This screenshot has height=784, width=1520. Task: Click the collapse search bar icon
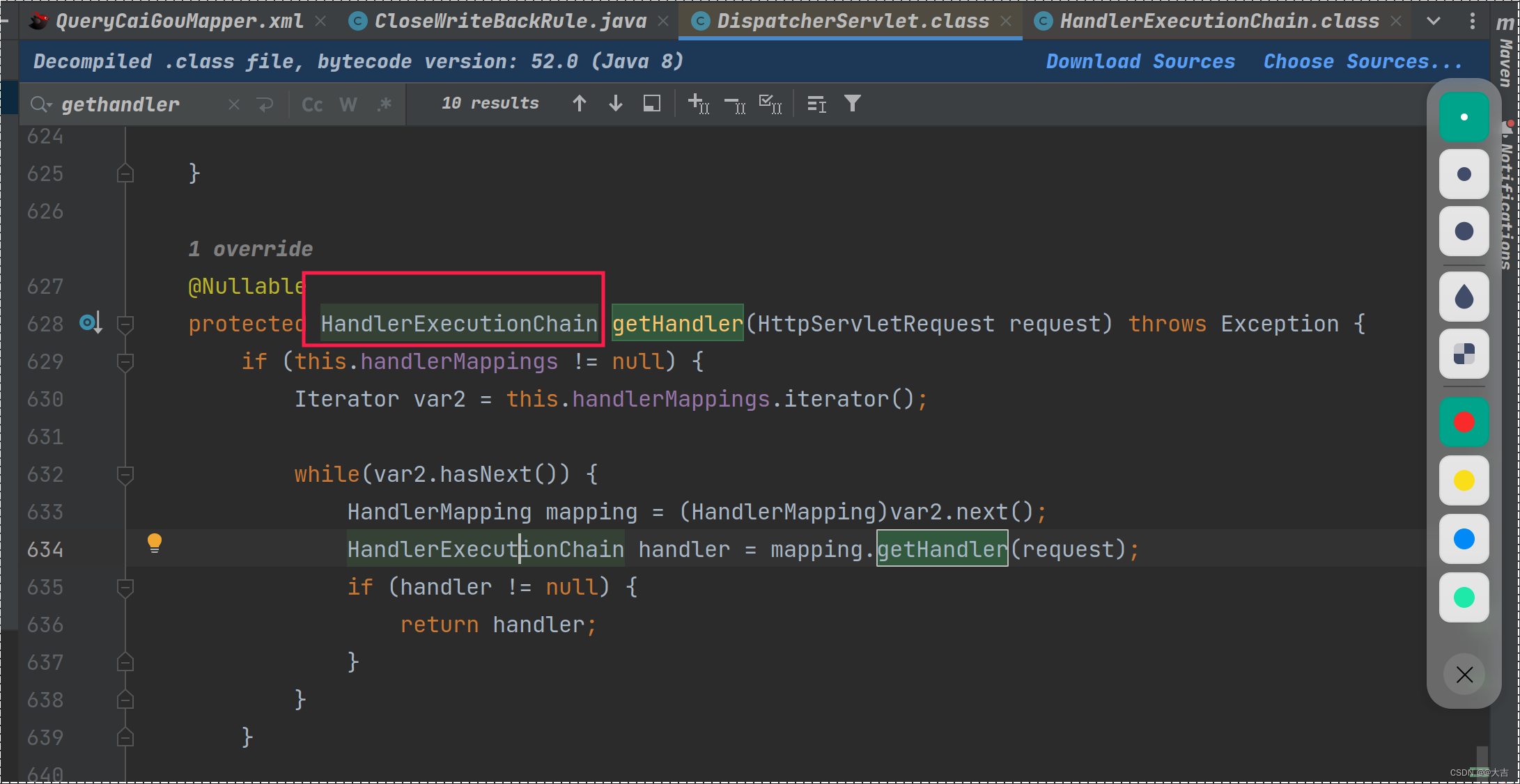point(233,104)
